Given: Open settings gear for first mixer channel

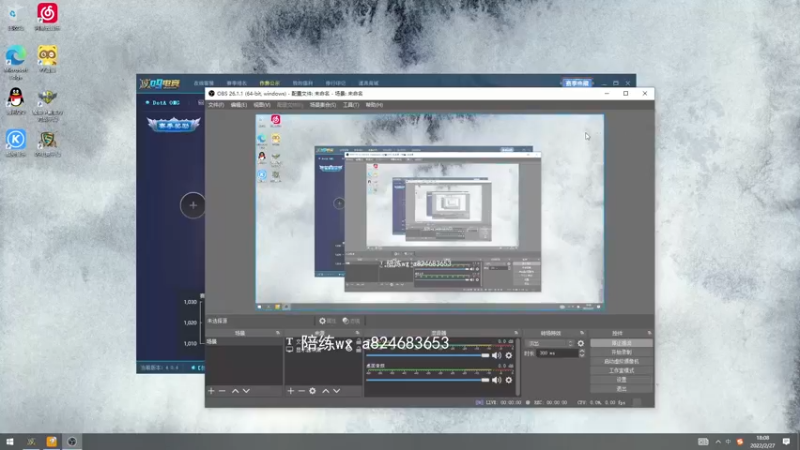Looking at the screenshot, I should (509, 355).
